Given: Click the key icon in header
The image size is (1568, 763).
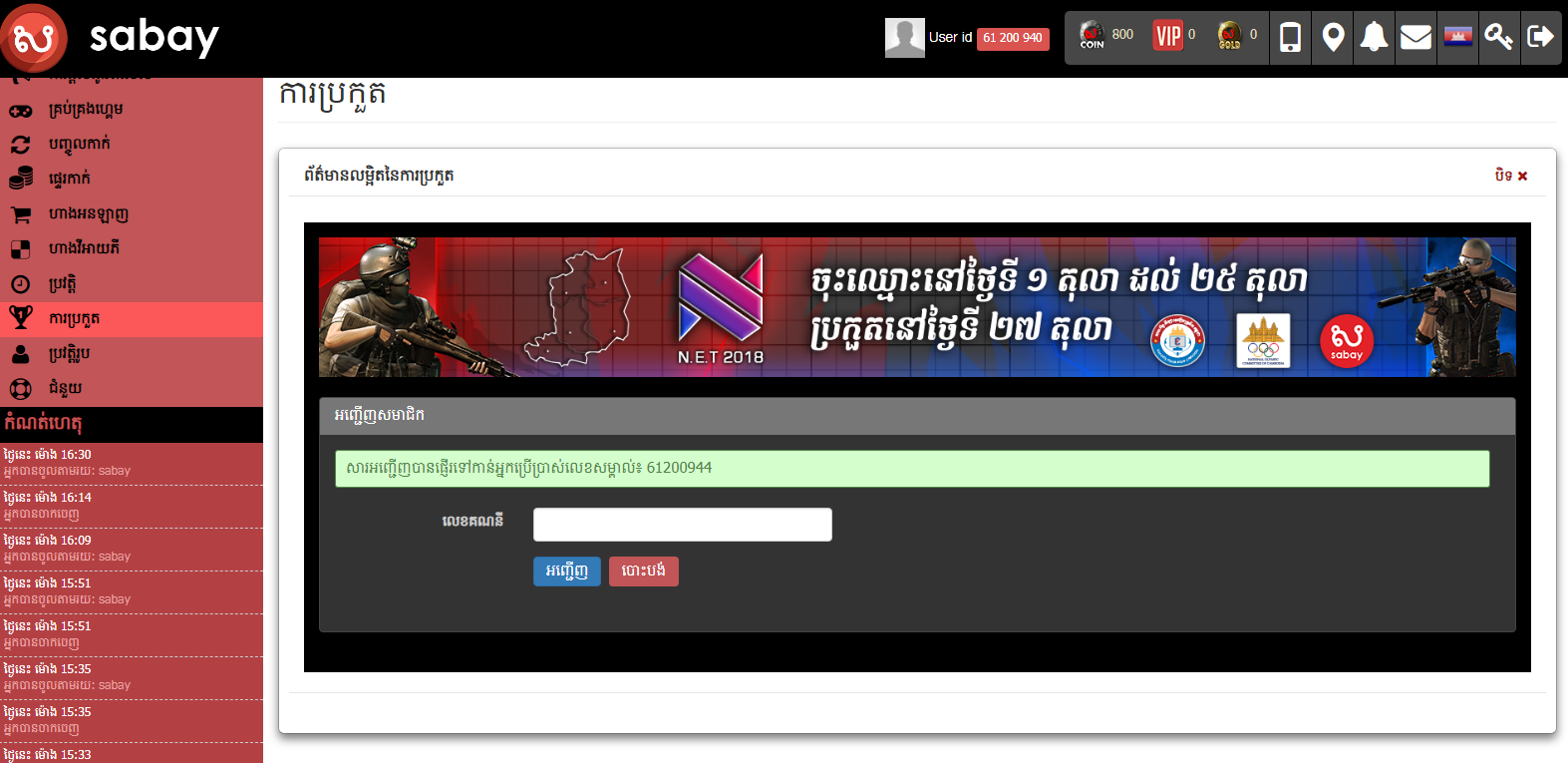Looking at the screenshot, I should click(1498, 38).
